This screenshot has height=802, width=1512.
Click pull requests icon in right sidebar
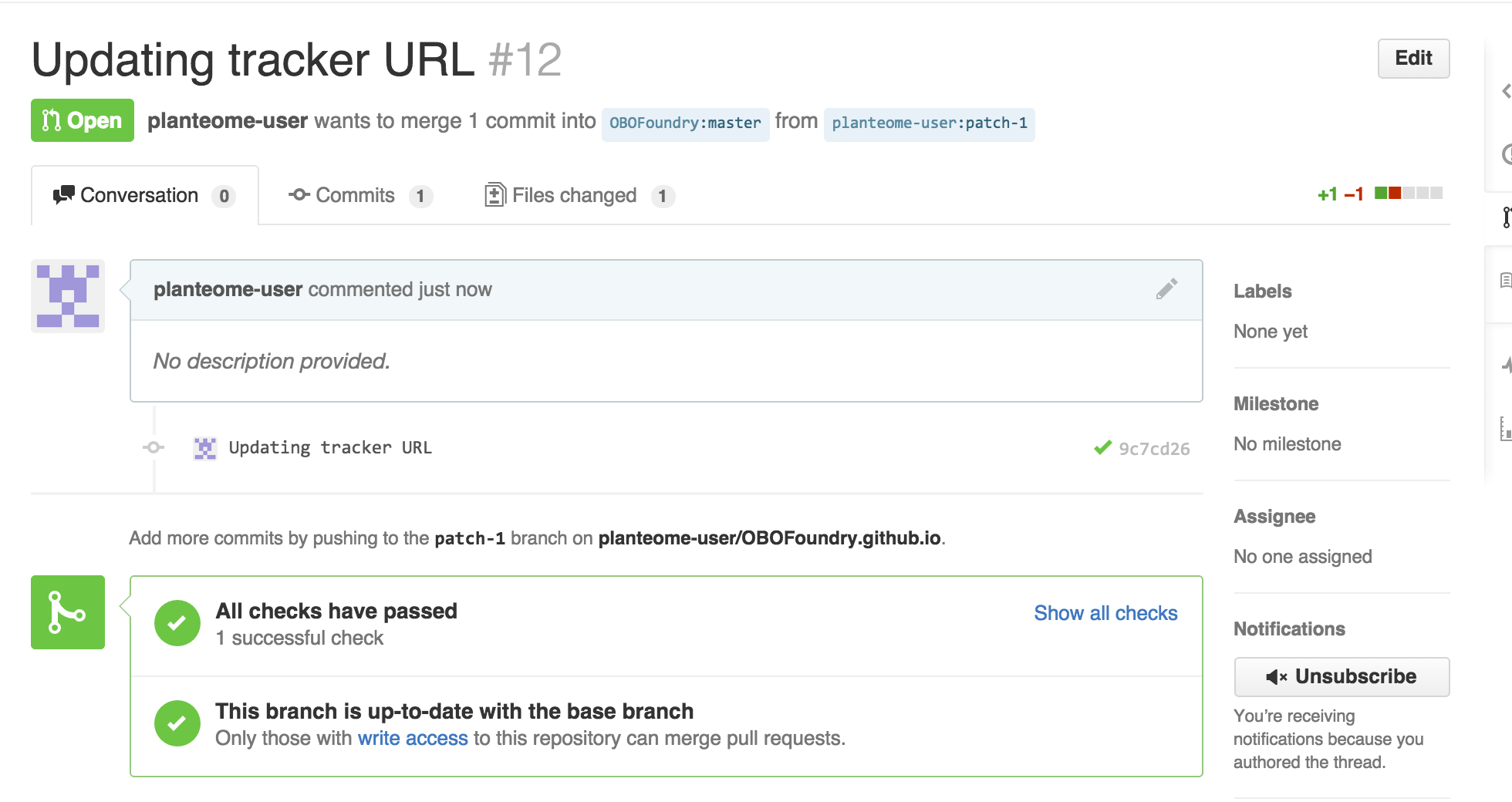point(1506,217)
